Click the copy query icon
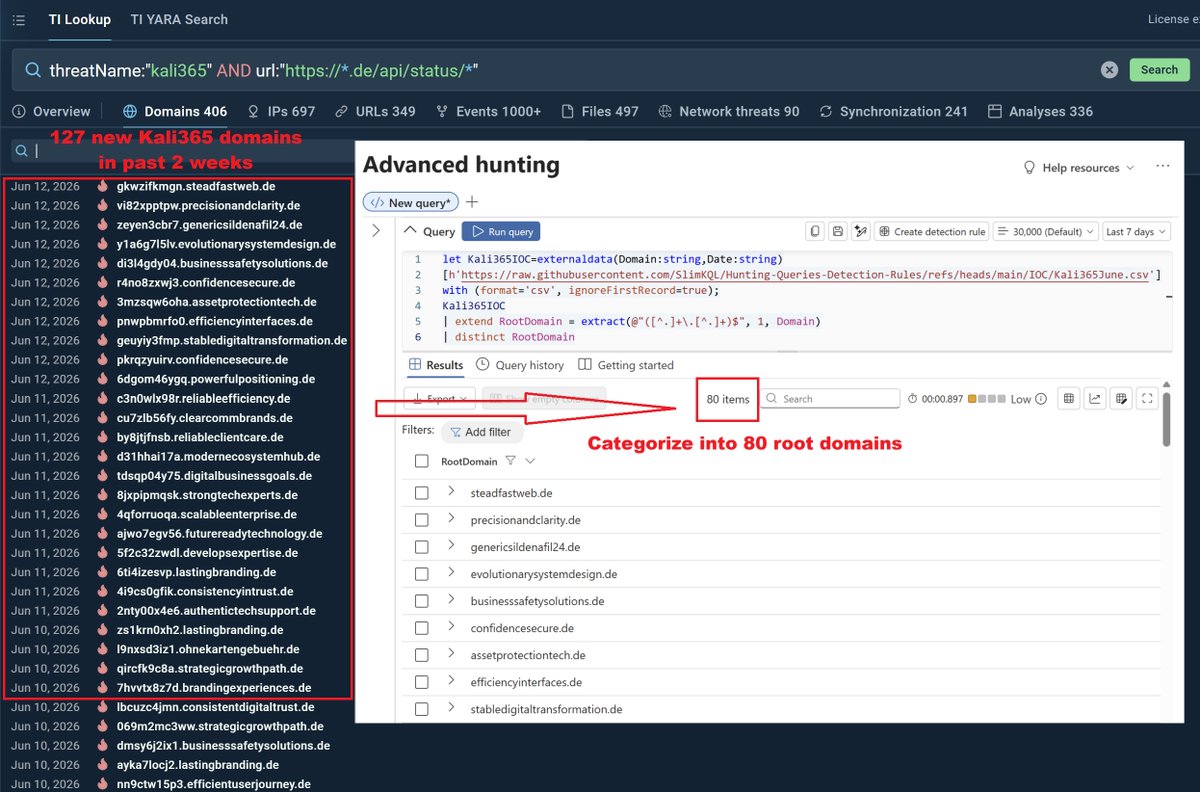 [816, 231]
